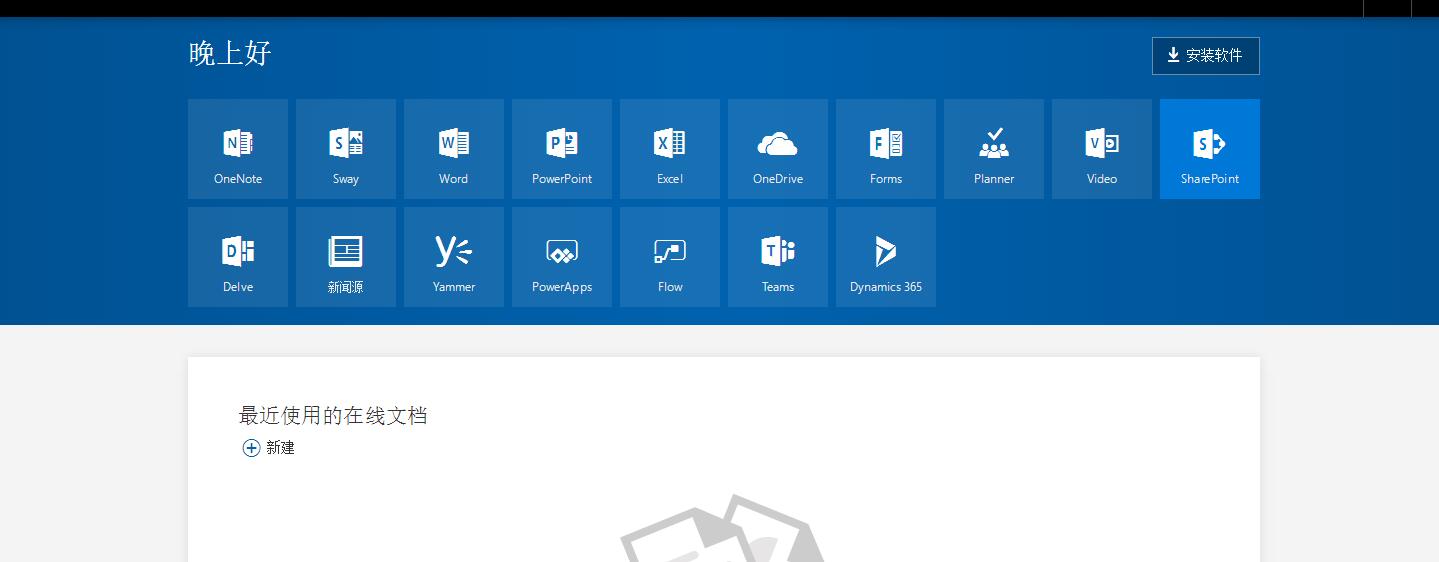Open the Delve app tile

(238, 257)
